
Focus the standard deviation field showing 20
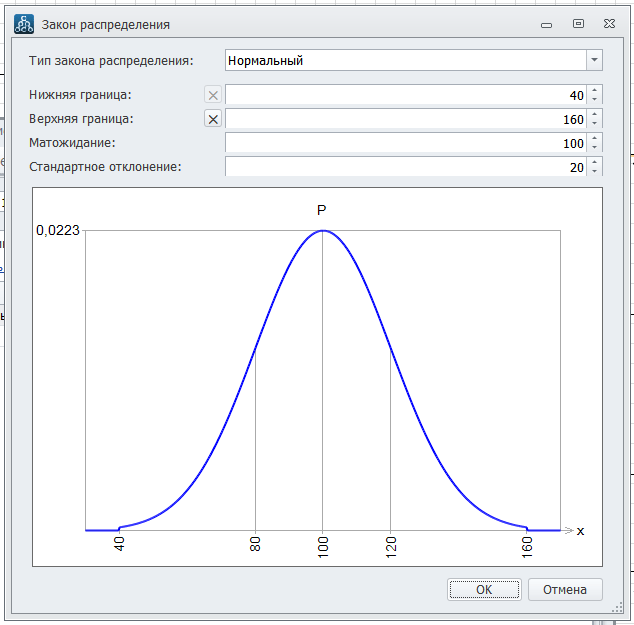(405, 167)
